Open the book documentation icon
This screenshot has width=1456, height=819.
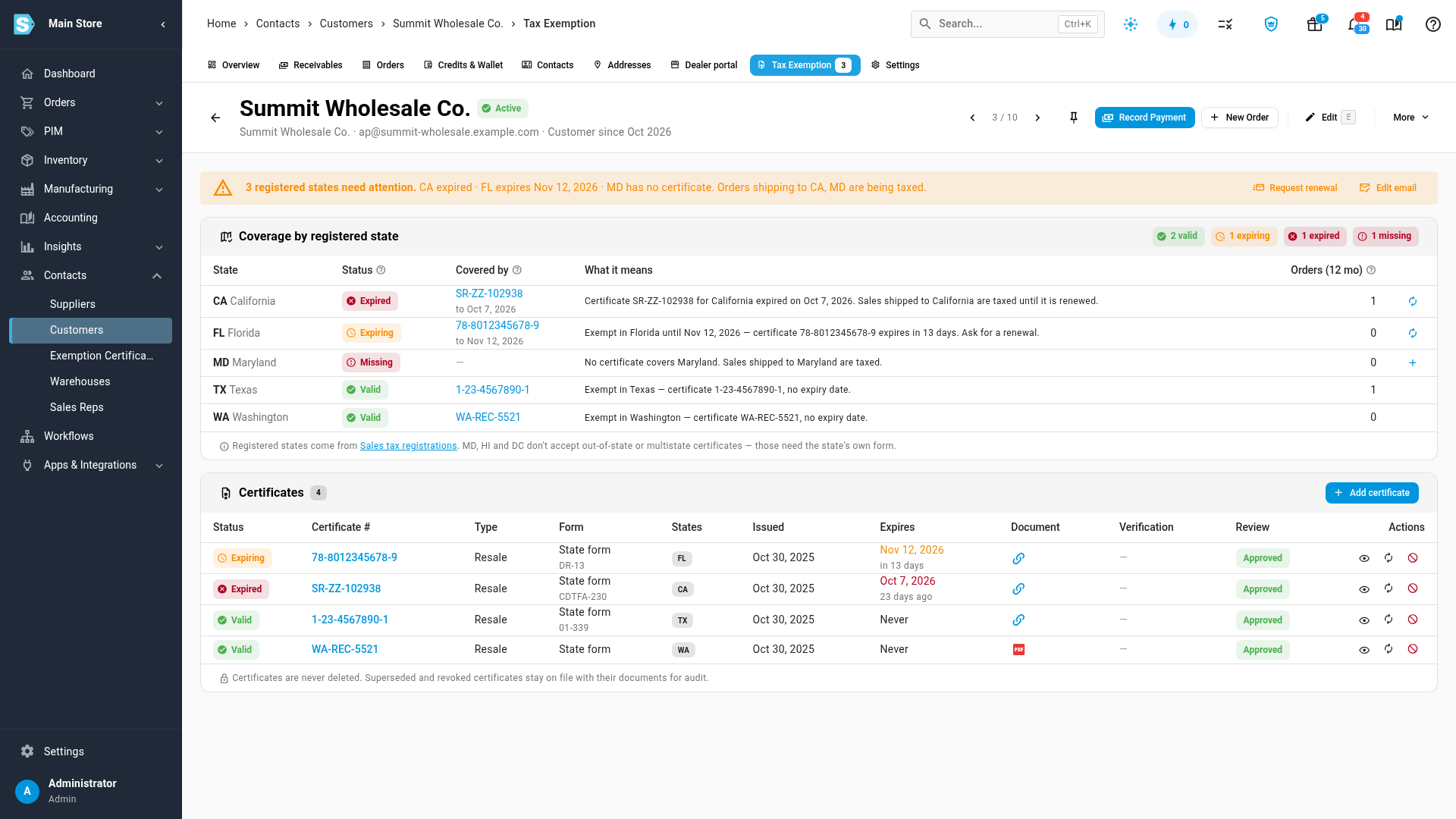coord(1394,24)
